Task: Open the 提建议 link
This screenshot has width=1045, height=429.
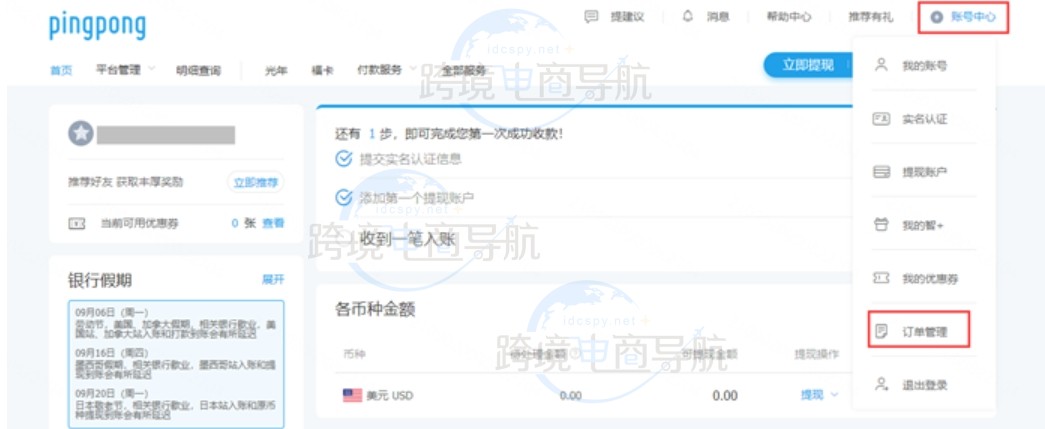Action: [627, 17]
